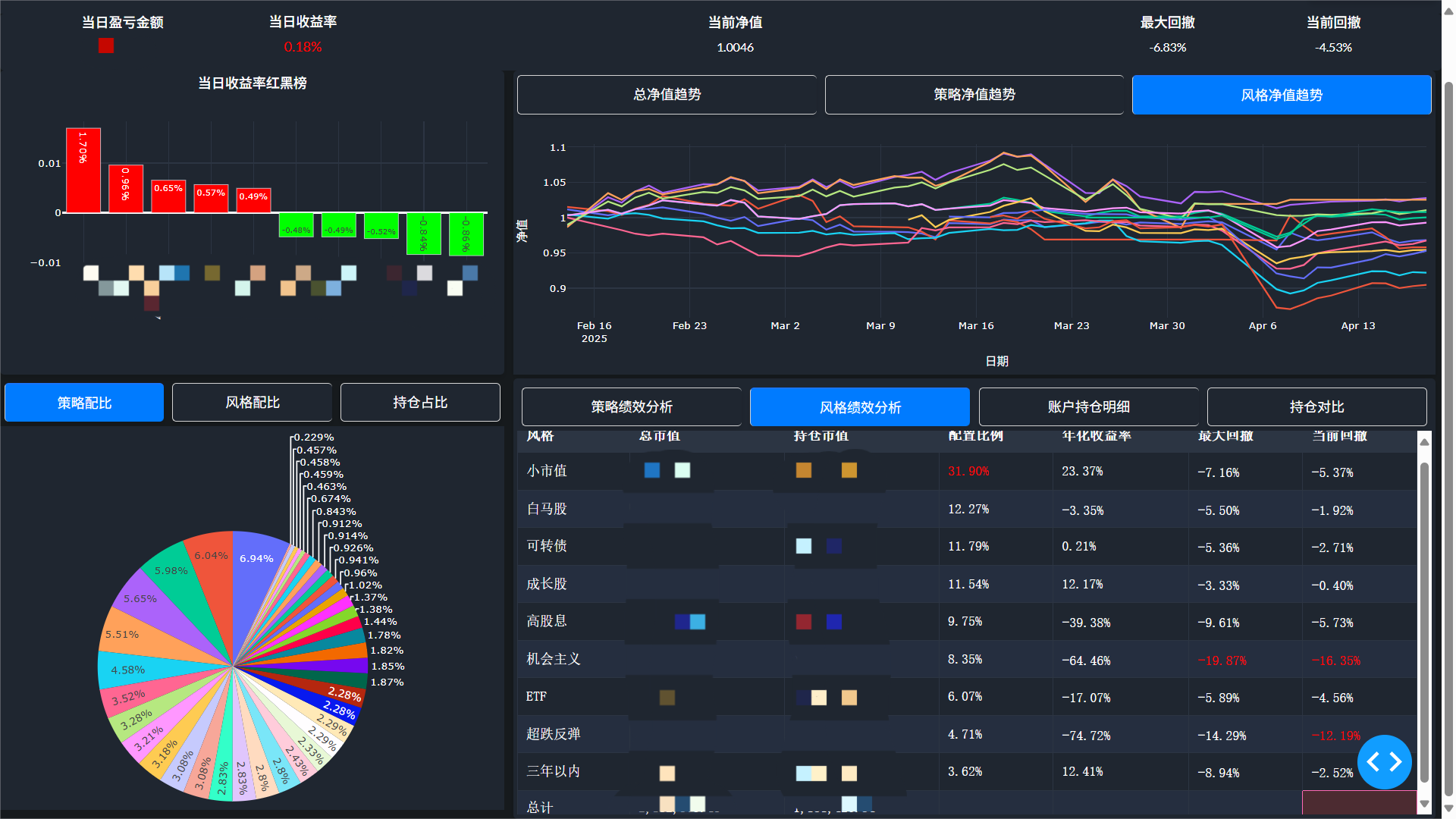
Task: Switch to the 持仓占比 tab
Action: (420, 403)
